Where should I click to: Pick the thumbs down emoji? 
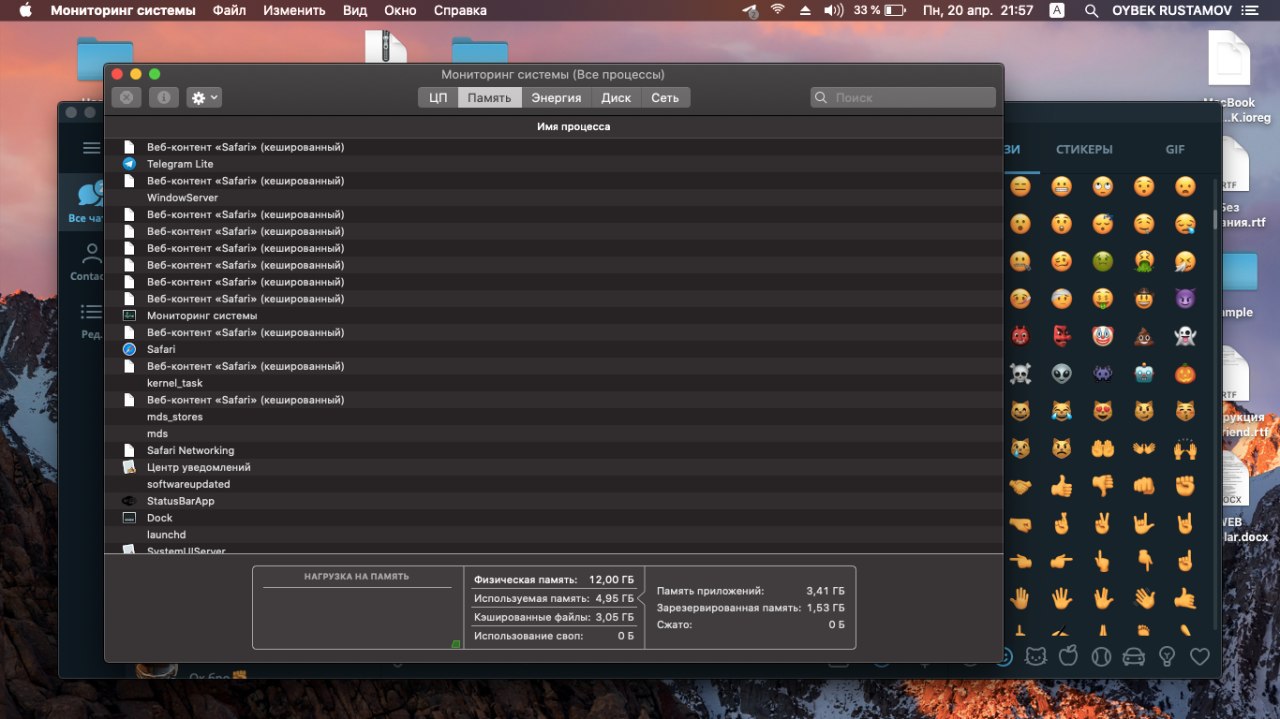point(1102,486)
